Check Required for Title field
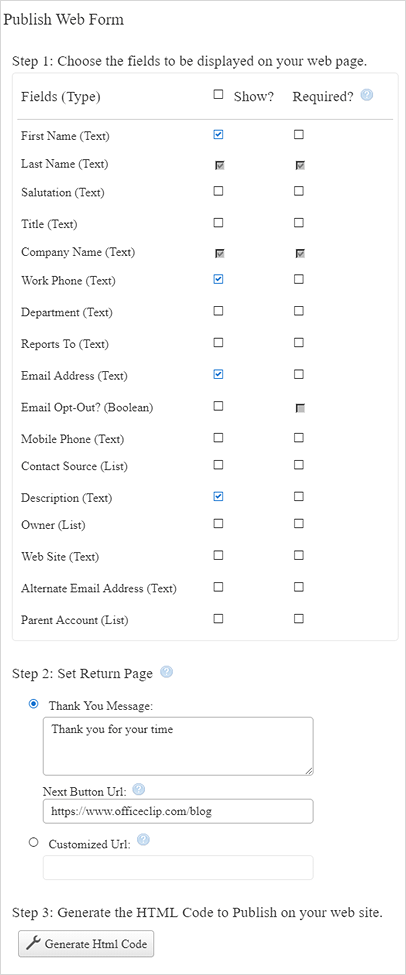 tap(299, 222)
